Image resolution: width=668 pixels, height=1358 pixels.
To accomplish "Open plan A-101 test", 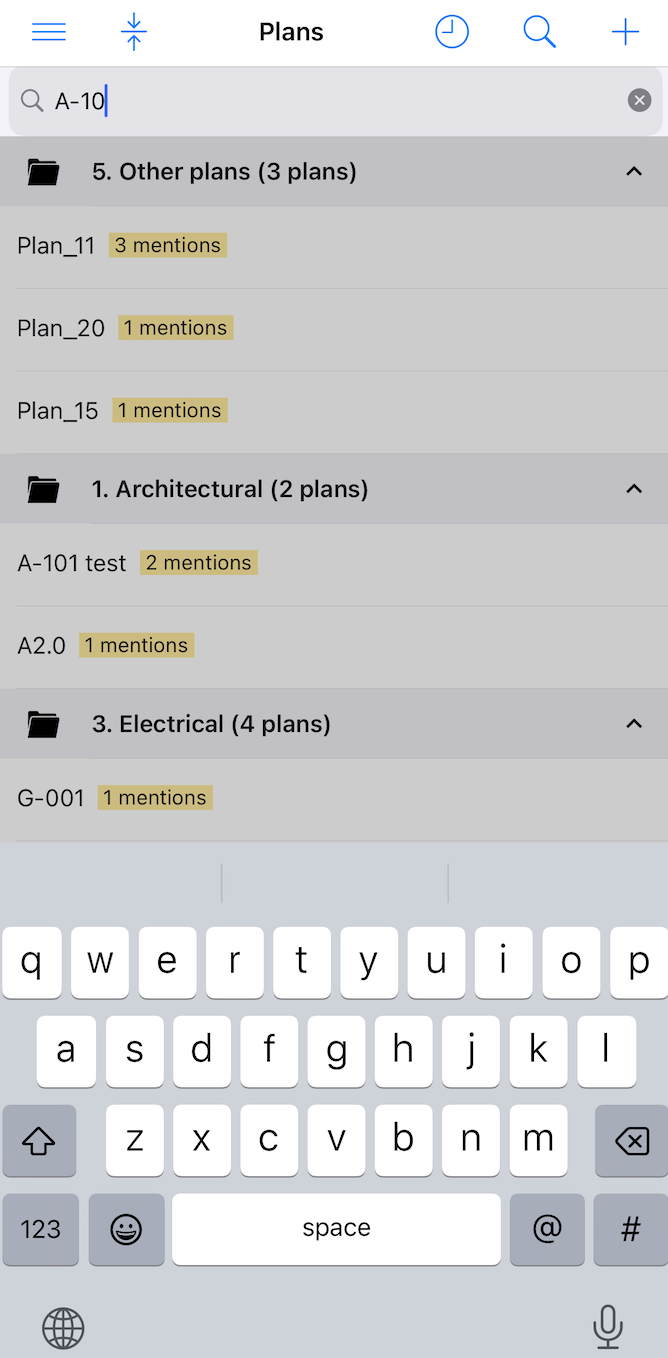I will pyautogui.click(x=71, y=562).
